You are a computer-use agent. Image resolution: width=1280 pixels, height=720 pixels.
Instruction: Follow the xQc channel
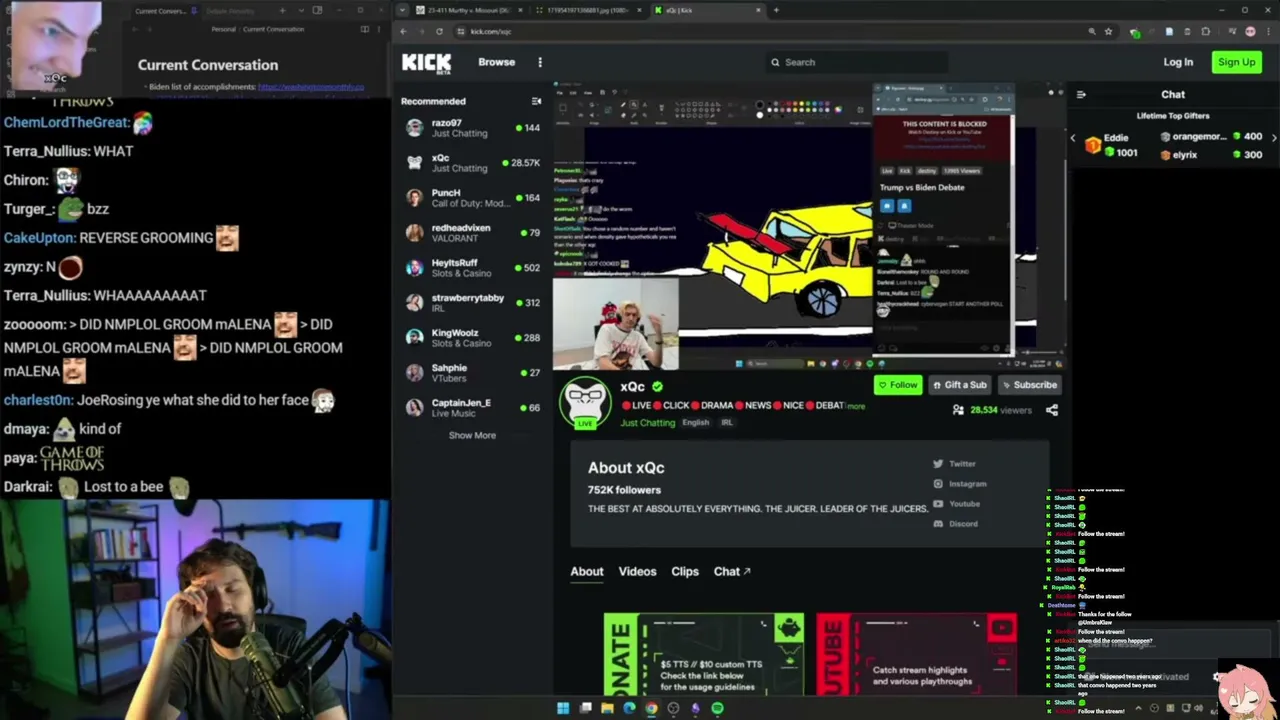click(897, 385)
